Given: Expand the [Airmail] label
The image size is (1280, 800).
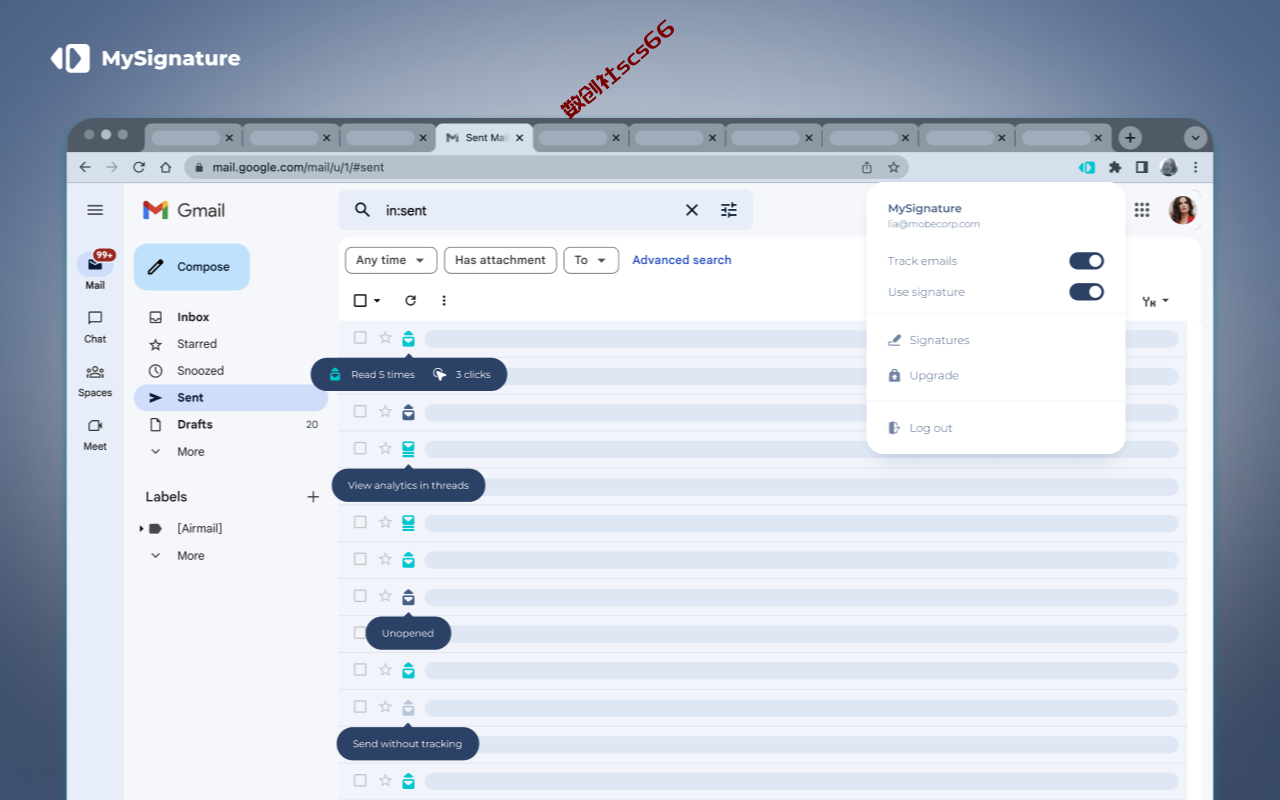Looking at the screenshot, I should (x=141, y=528).
